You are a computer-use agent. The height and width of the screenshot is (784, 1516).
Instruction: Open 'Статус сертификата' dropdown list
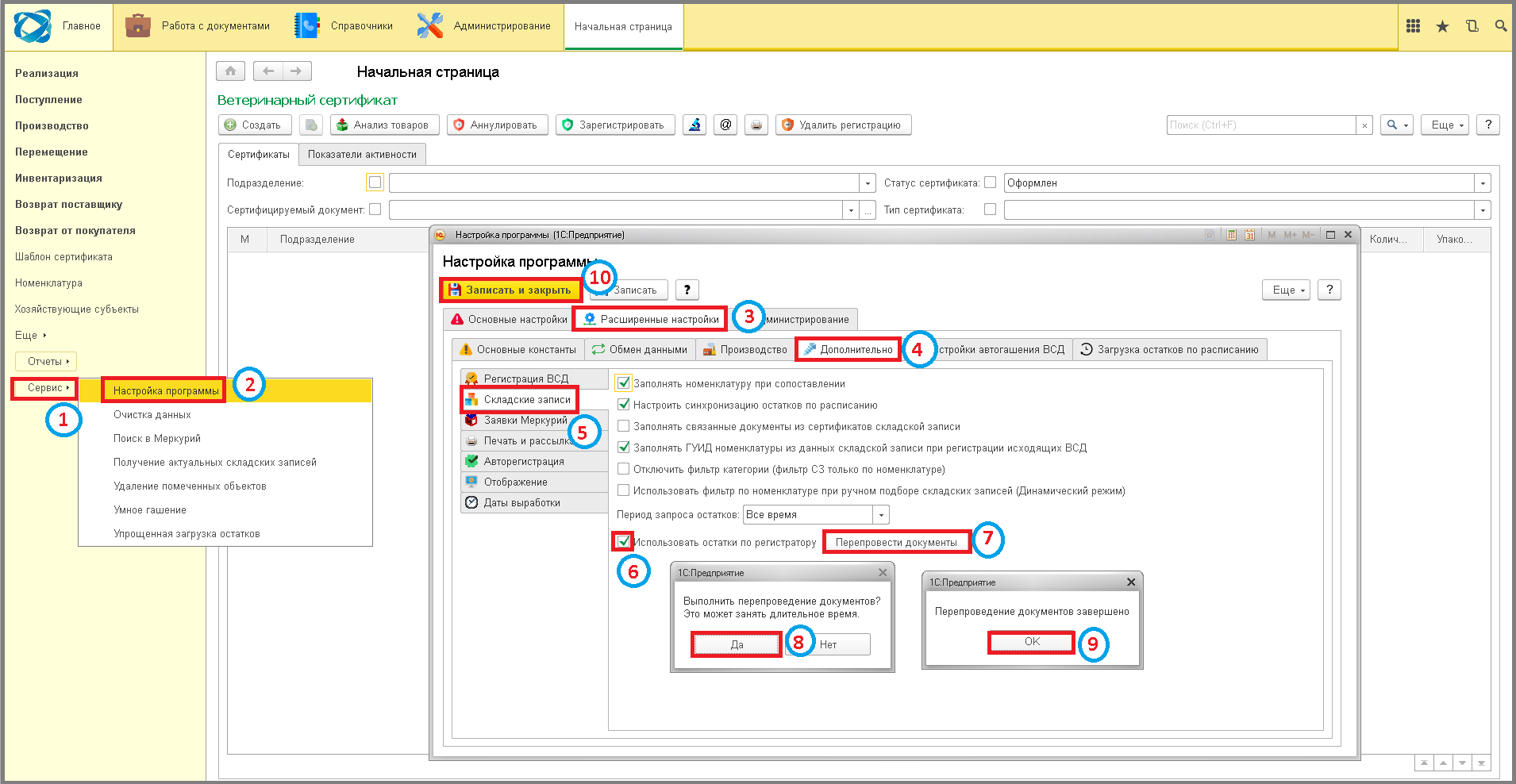[1483, 183]
